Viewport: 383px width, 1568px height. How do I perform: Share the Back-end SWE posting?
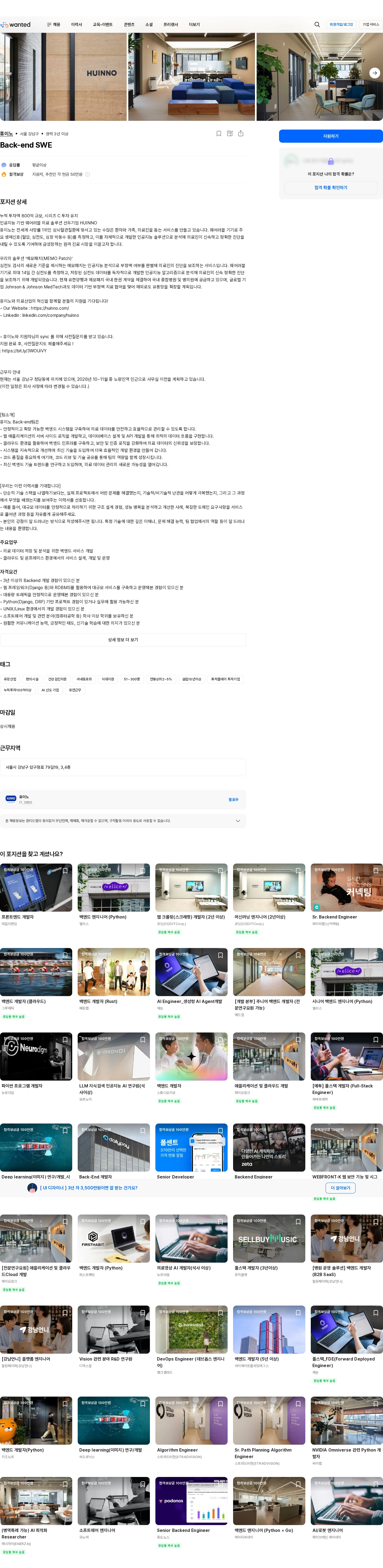(240, 133)
